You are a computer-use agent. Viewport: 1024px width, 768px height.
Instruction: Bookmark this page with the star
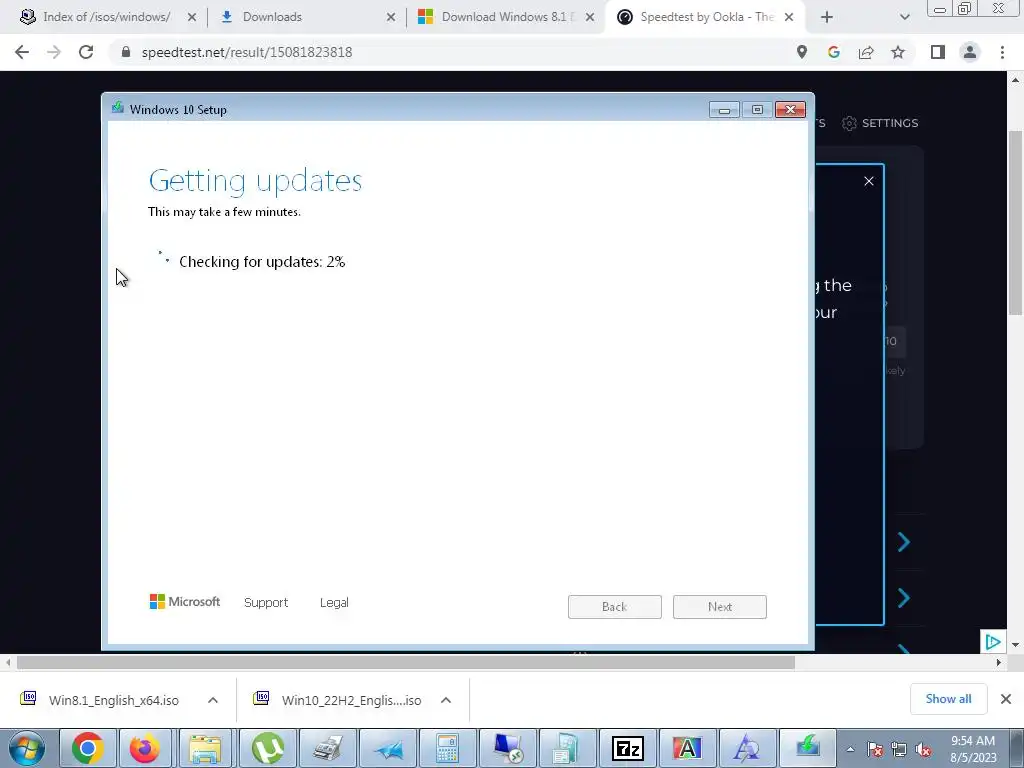[898, 52]
